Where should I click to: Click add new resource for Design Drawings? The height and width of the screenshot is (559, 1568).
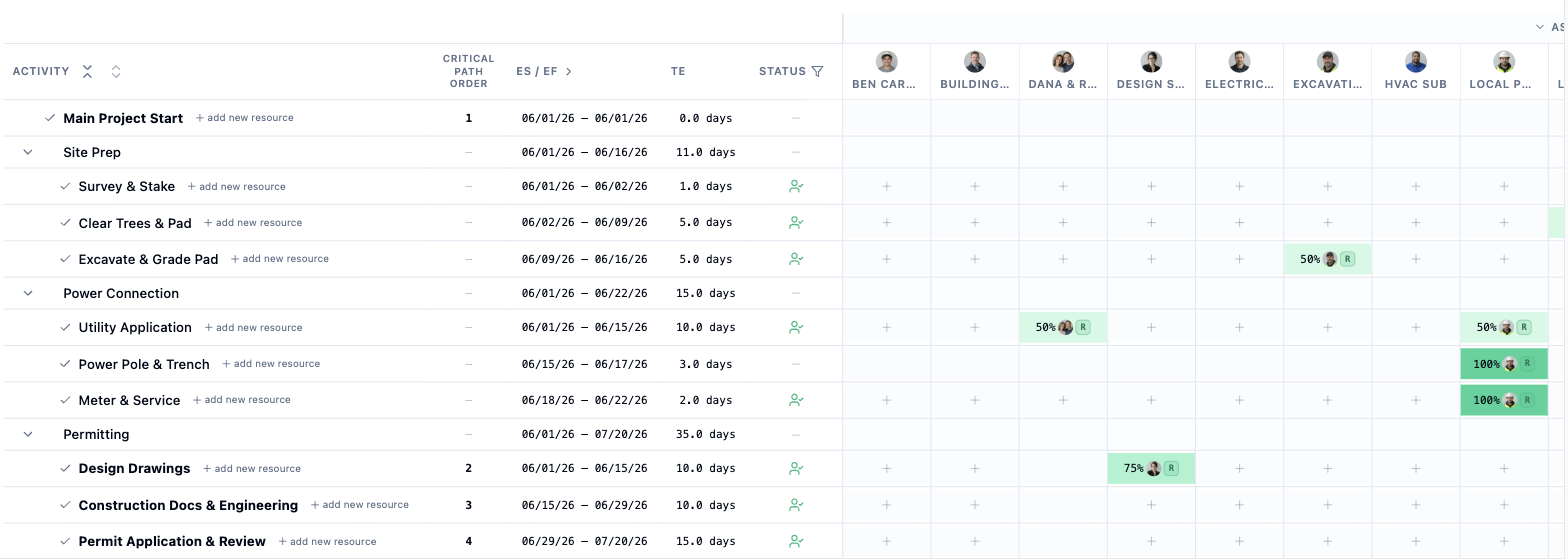(252, 468)
